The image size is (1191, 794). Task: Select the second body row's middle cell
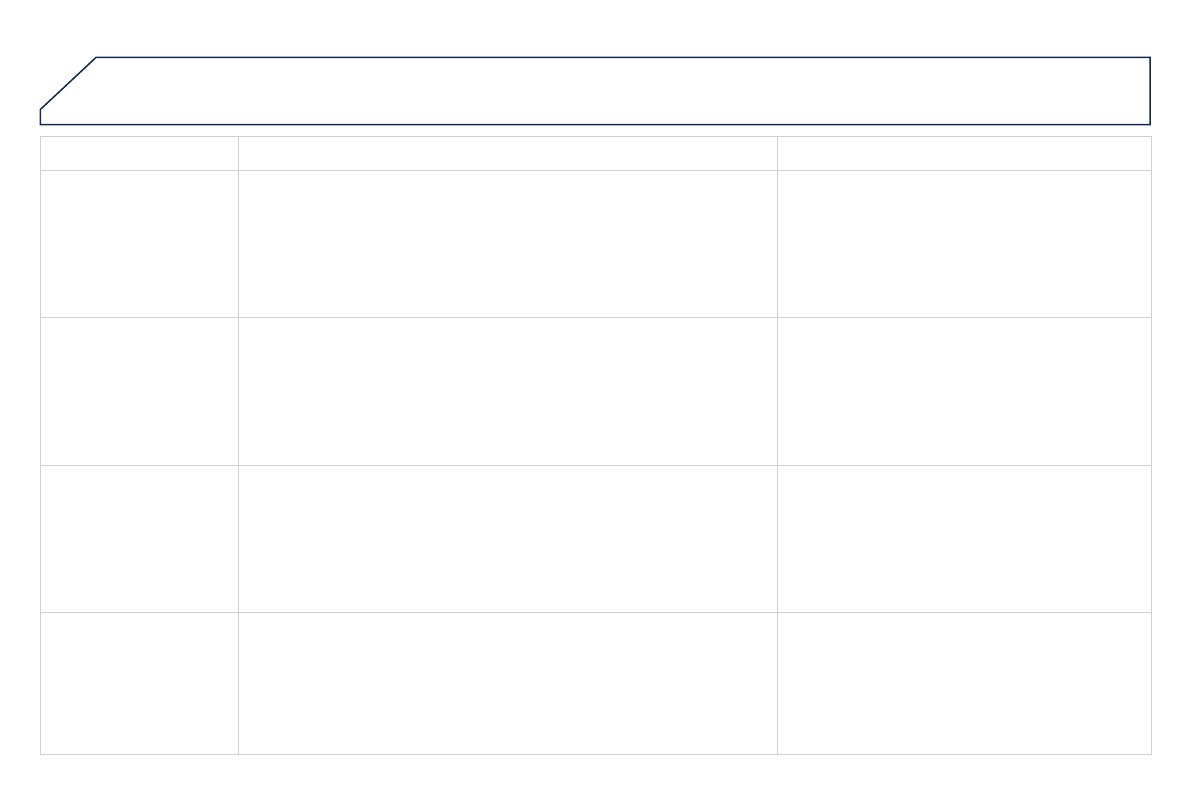(507, 391)
